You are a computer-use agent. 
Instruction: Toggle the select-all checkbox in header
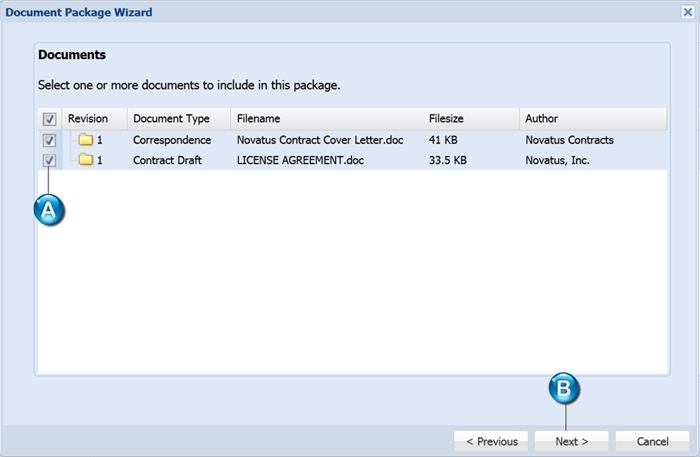point(49,119)
